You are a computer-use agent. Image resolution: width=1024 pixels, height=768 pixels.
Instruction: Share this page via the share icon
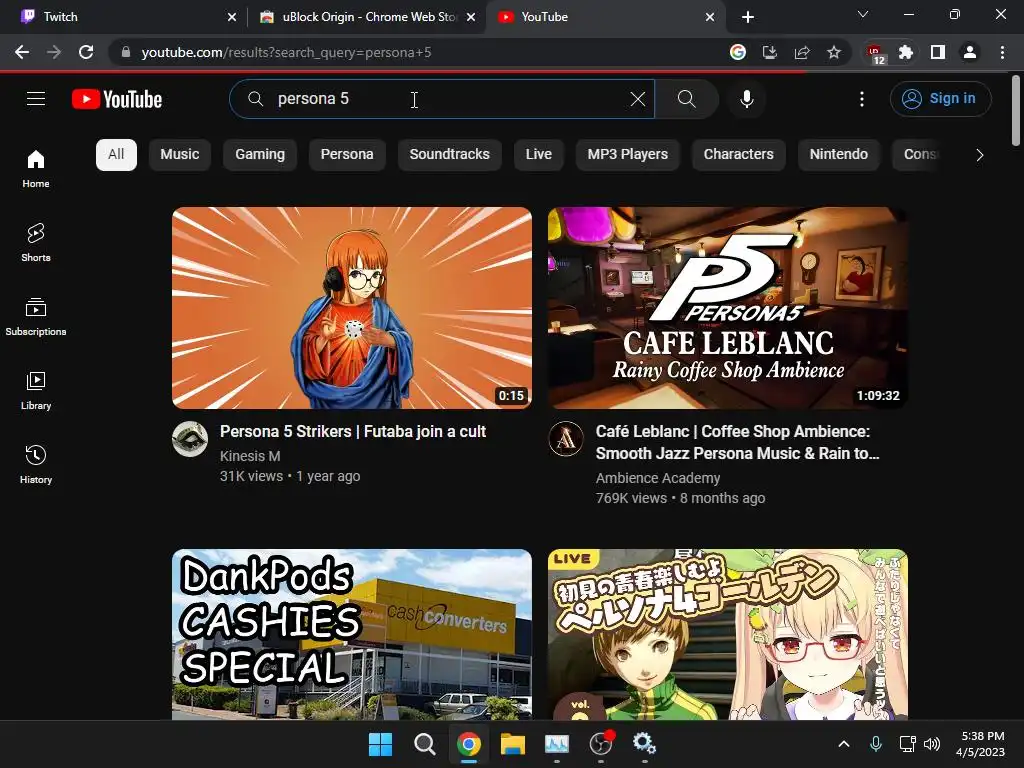coord(802,52)
